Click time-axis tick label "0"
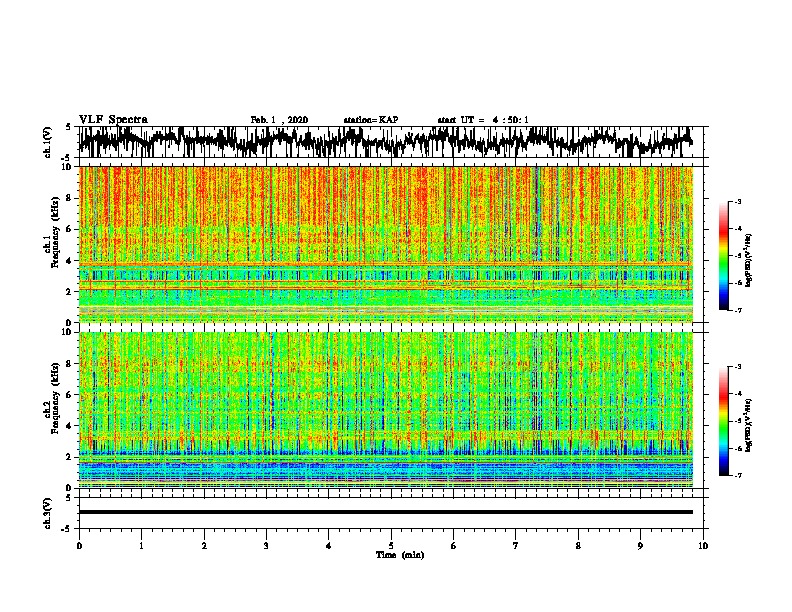 (79, 546)
